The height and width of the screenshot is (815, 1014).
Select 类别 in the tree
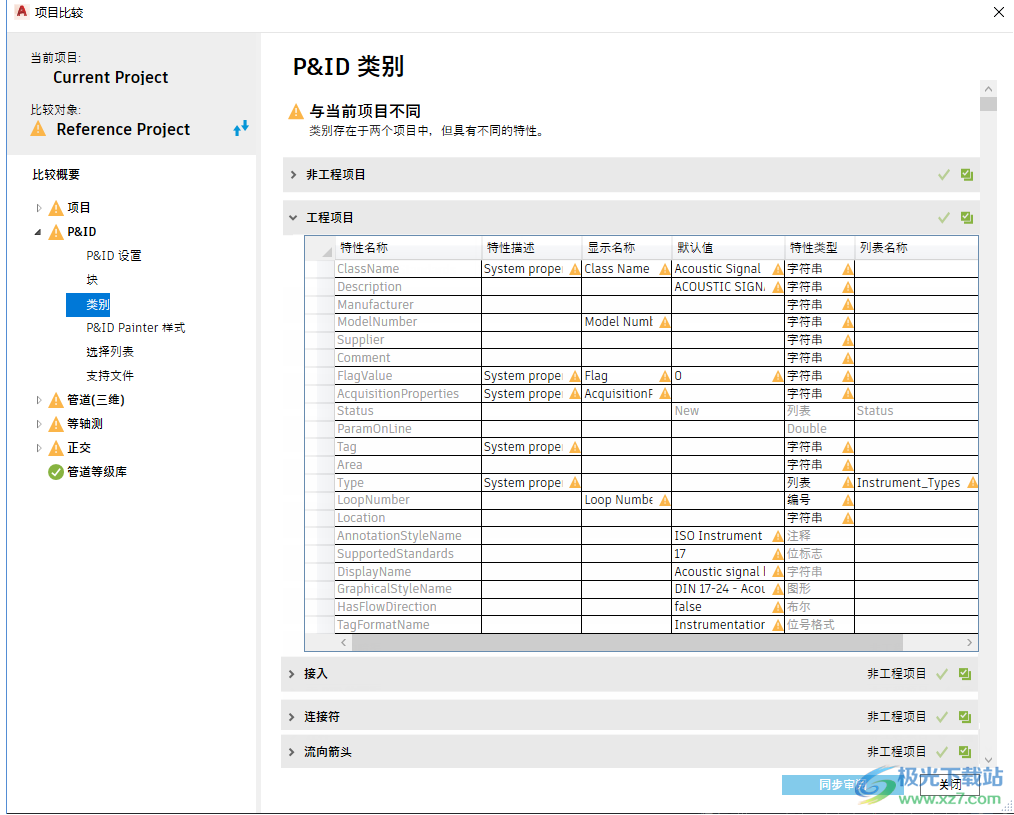pos(88,304)
